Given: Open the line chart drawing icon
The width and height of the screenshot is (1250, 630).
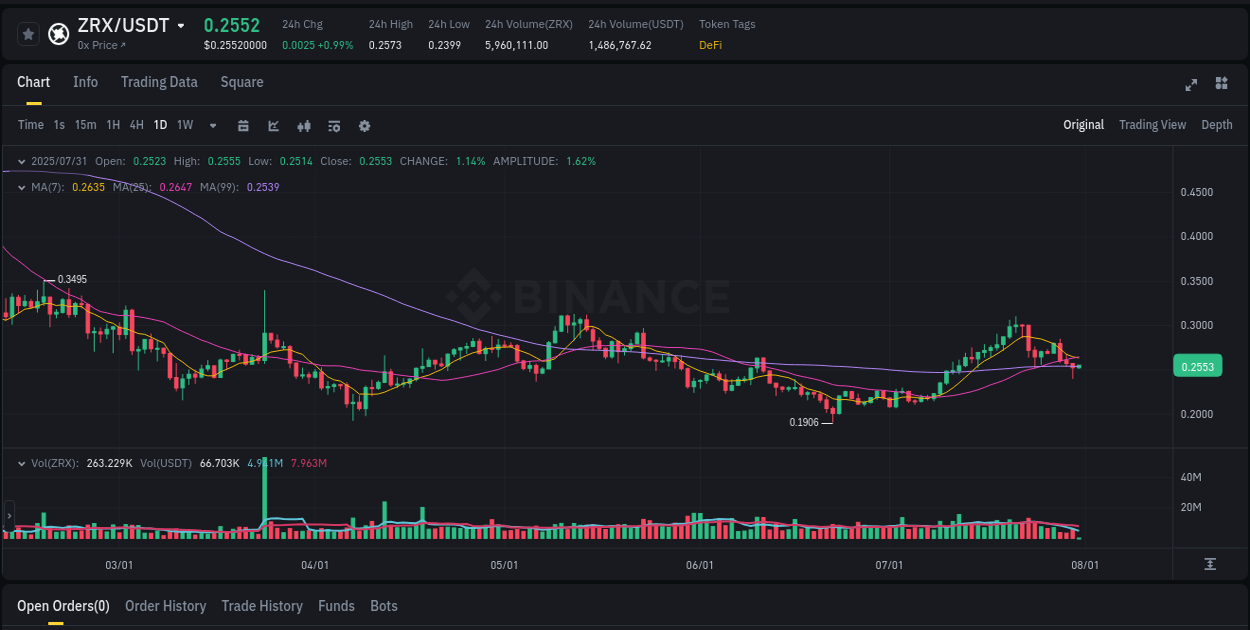Looking at the screenshot, I should 273,126.
